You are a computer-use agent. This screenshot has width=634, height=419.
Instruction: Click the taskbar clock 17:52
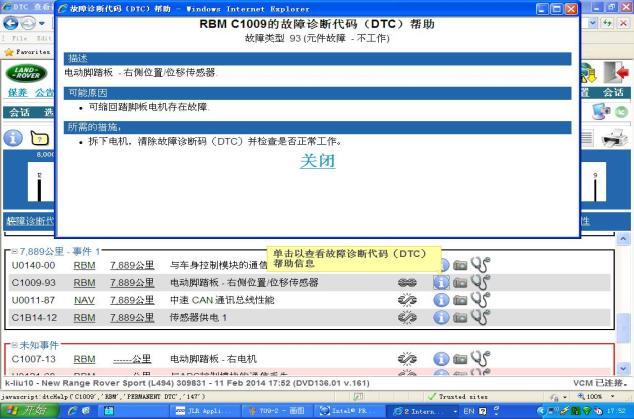pos(616,411)
